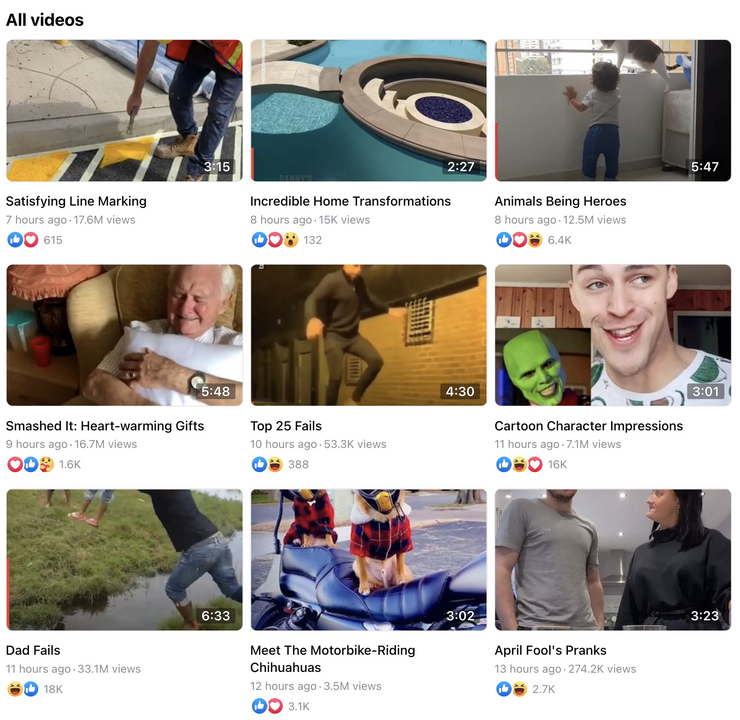Click the wow reaction under Incredible Home Transformations
This screenshot has width=740, height=720.
(x=291, y=240)
